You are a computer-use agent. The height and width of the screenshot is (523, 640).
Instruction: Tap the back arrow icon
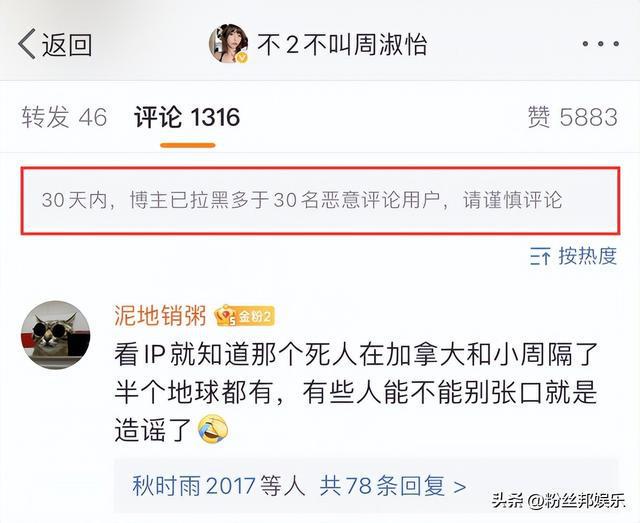pos(27,44)
